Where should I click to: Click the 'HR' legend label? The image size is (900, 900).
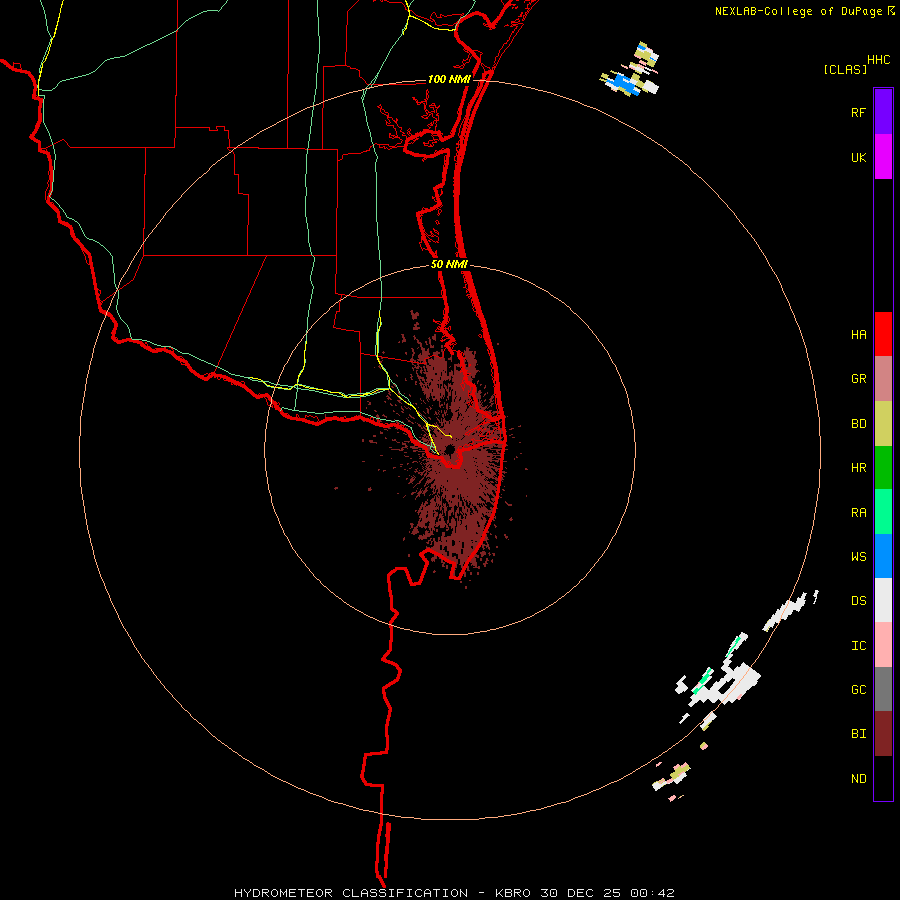[858, 468]
